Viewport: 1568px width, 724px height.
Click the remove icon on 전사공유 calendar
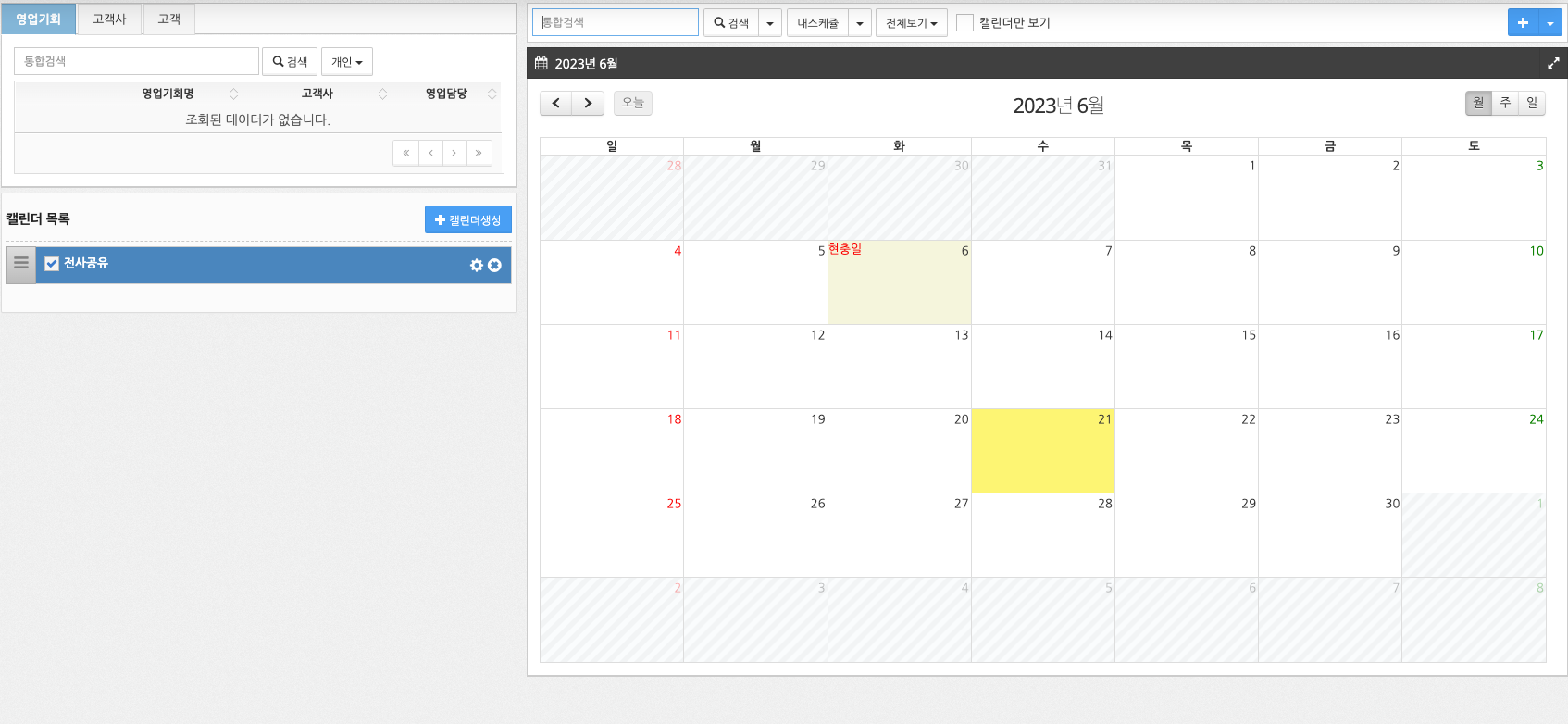(495, 265)
